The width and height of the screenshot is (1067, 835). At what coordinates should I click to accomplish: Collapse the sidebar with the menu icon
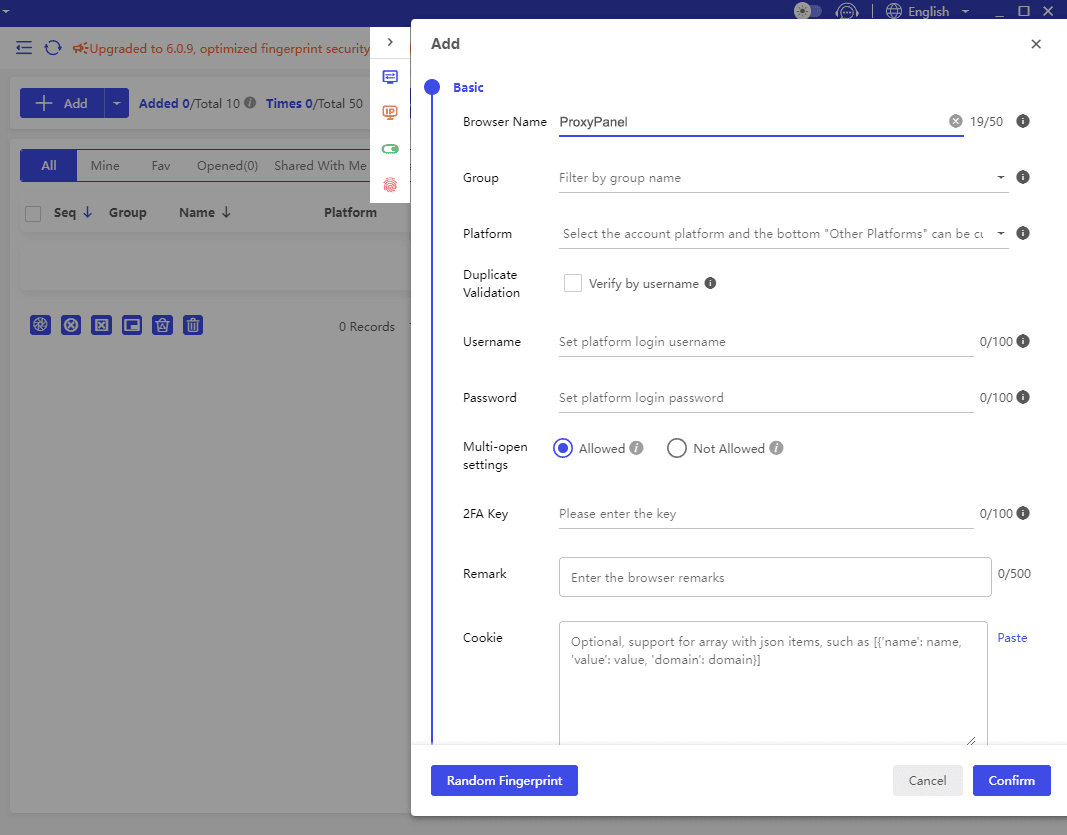click(x=24, y=48)
